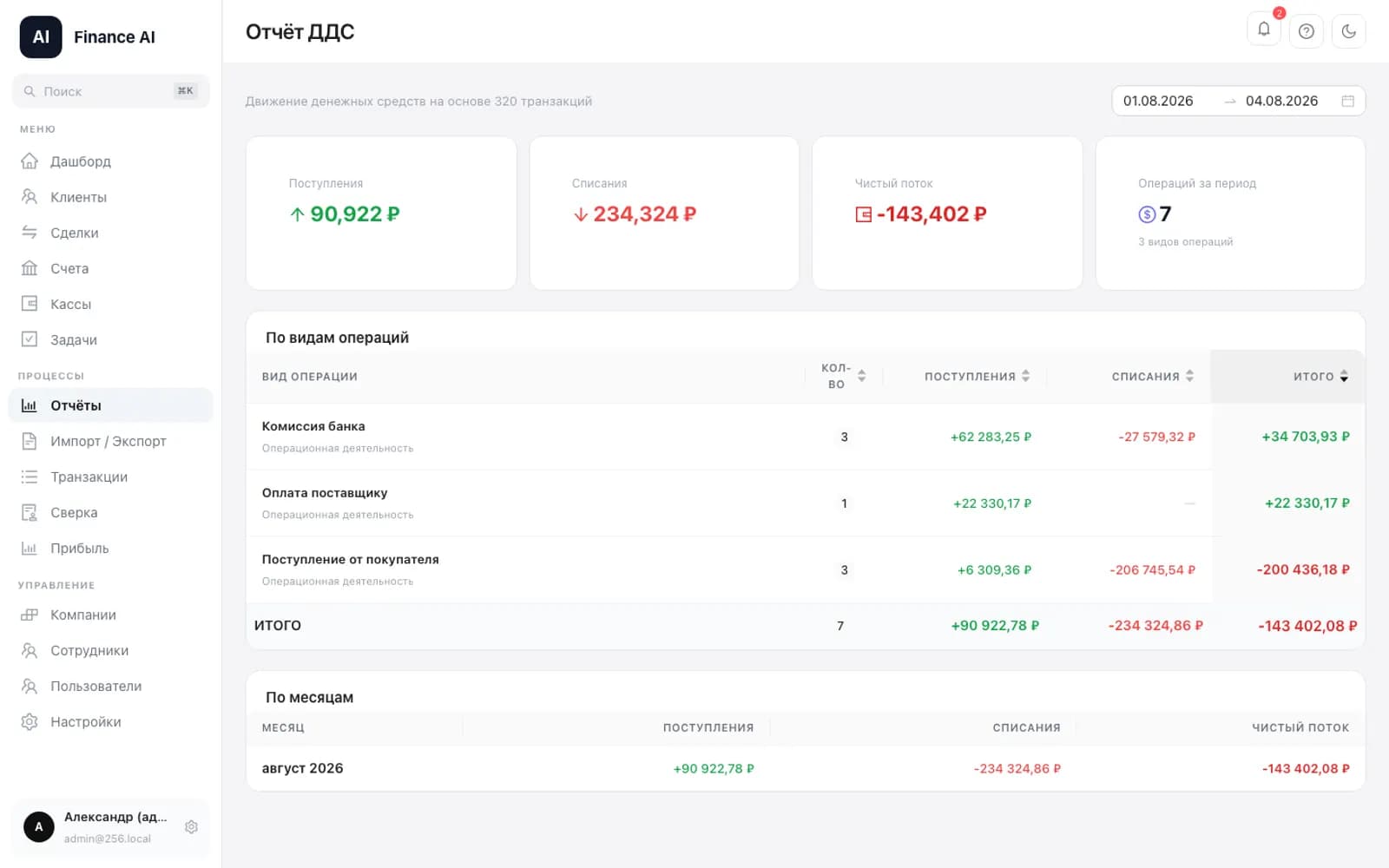Click the Александр user avatar
Screen dimensions: 1389x868
click(x=38, y=827)
